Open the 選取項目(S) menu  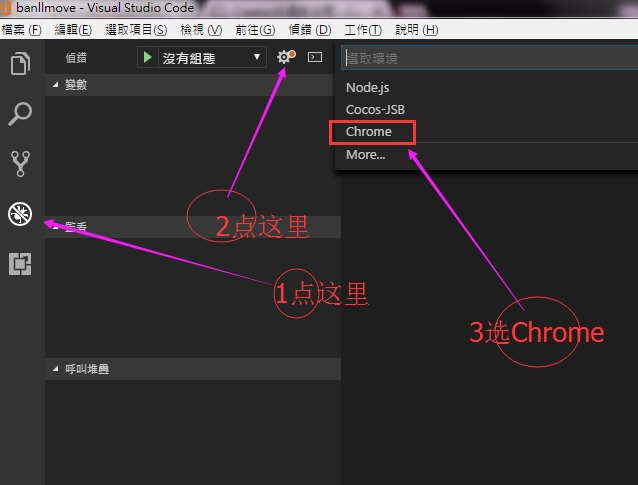[x=136, y=30]
